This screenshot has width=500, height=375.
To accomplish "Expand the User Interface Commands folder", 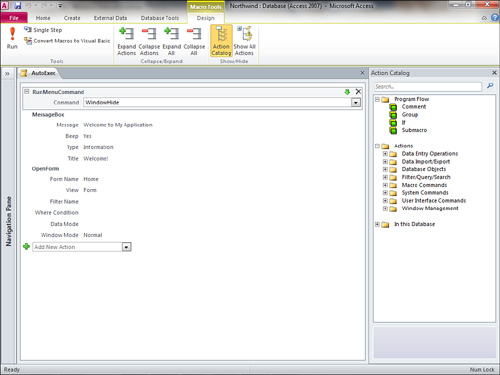I will (x=385, y=201).
